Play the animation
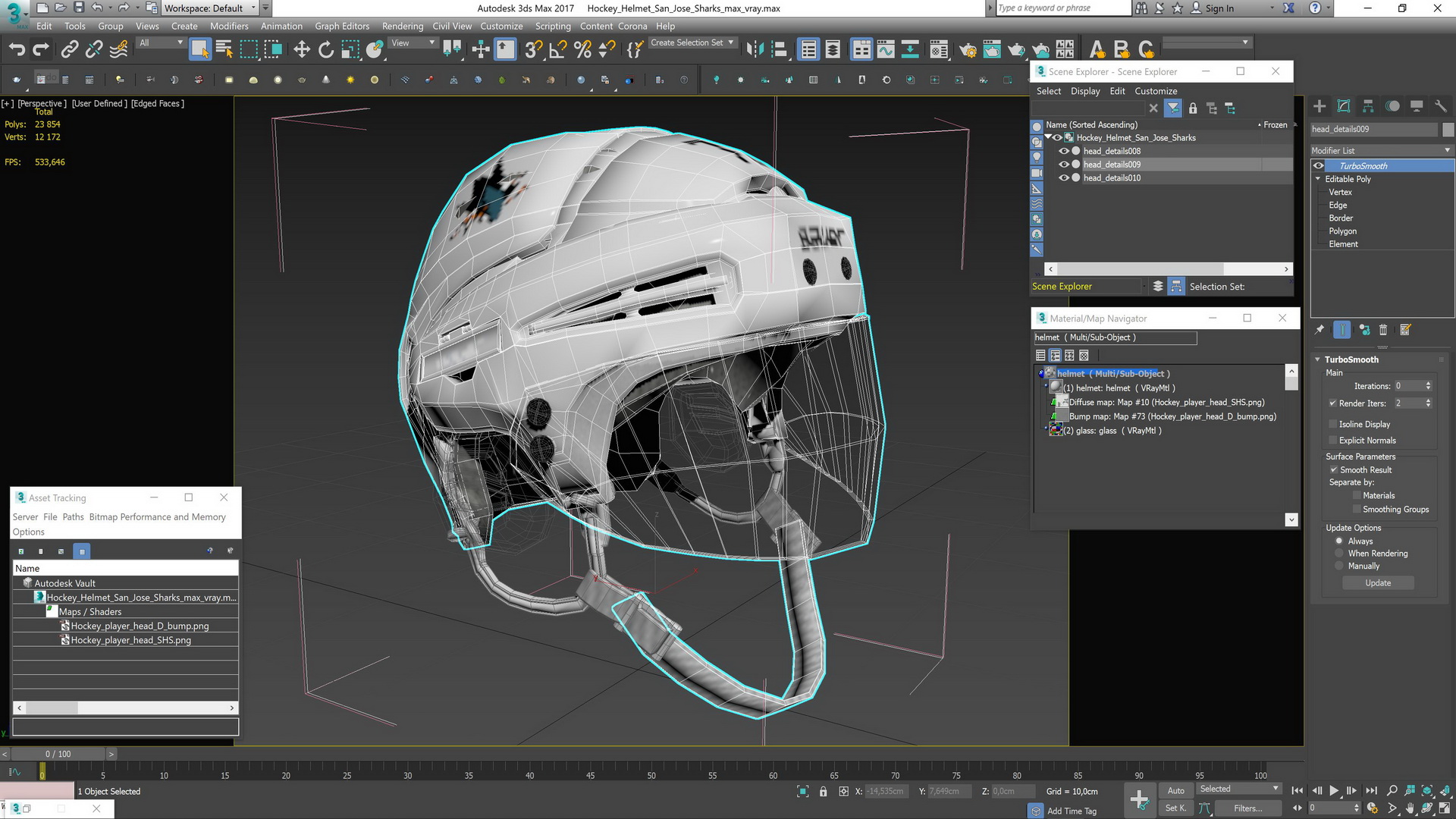Screen dimensions: 1456x819 click(1334, 790)
